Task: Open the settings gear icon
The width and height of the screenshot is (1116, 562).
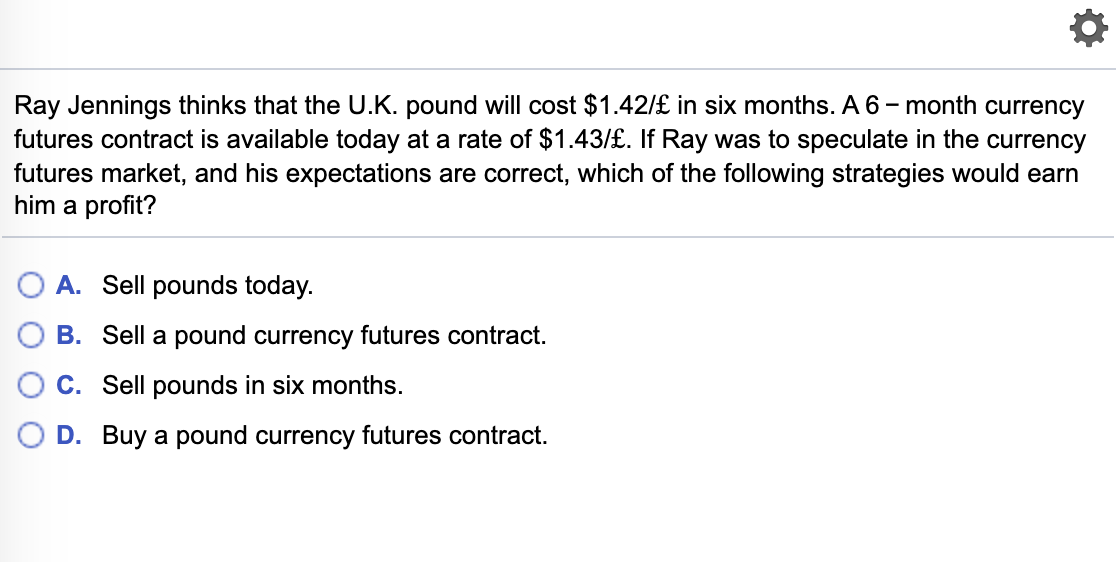Action: click(1089, 30)
